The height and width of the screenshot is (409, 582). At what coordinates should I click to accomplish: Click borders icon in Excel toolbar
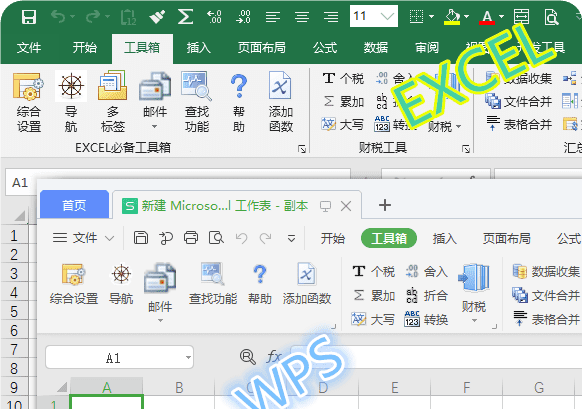click(416, 16)
